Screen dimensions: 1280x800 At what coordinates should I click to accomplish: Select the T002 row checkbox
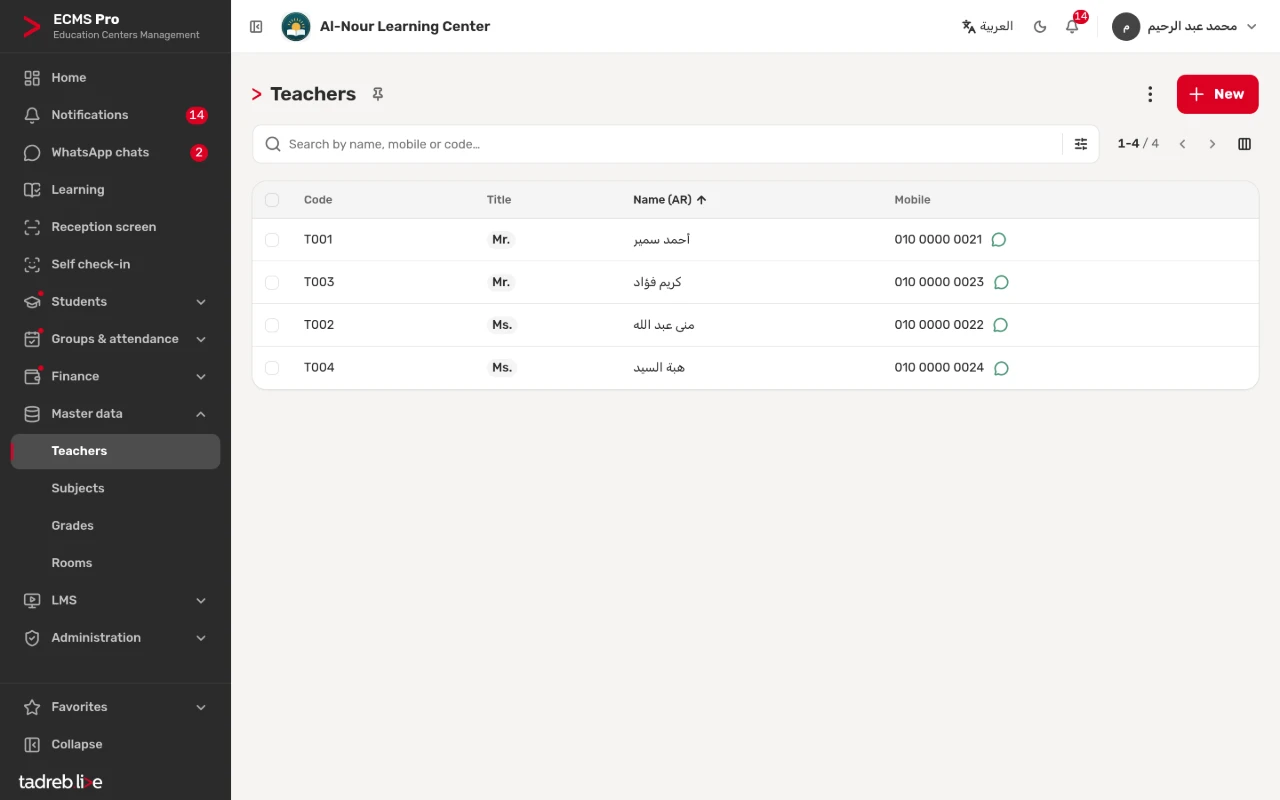(x=272, y=325)
